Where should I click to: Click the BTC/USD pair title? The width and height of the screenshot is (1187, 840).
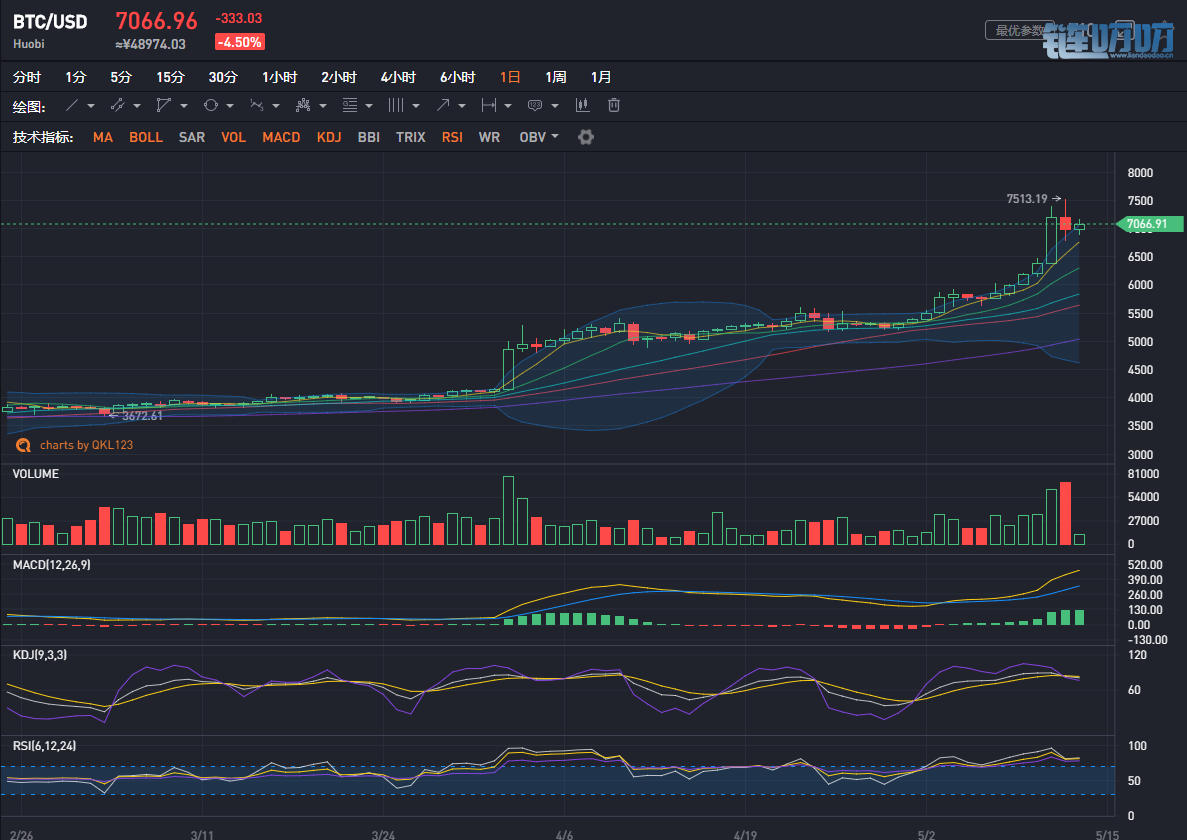click(x=50, y=21)
